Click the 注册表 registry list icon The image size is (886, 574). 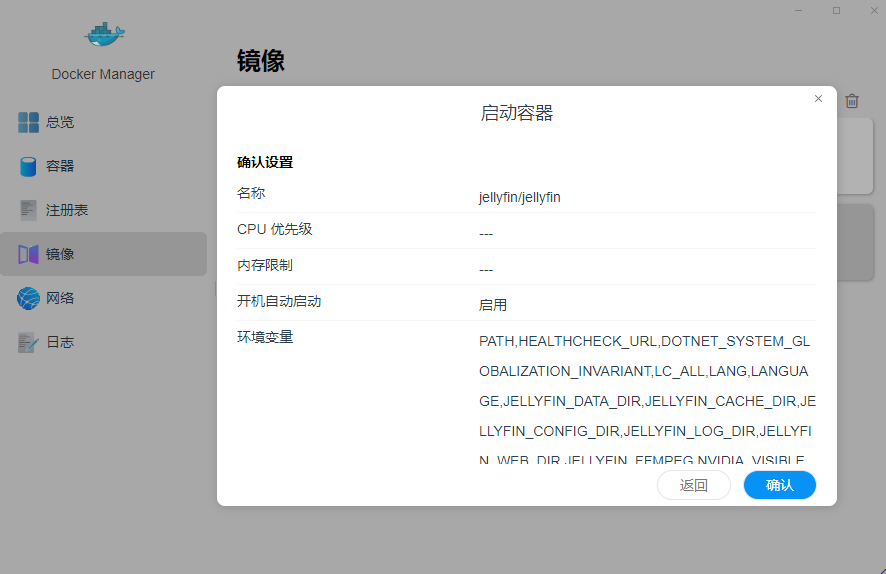[28, 210]
